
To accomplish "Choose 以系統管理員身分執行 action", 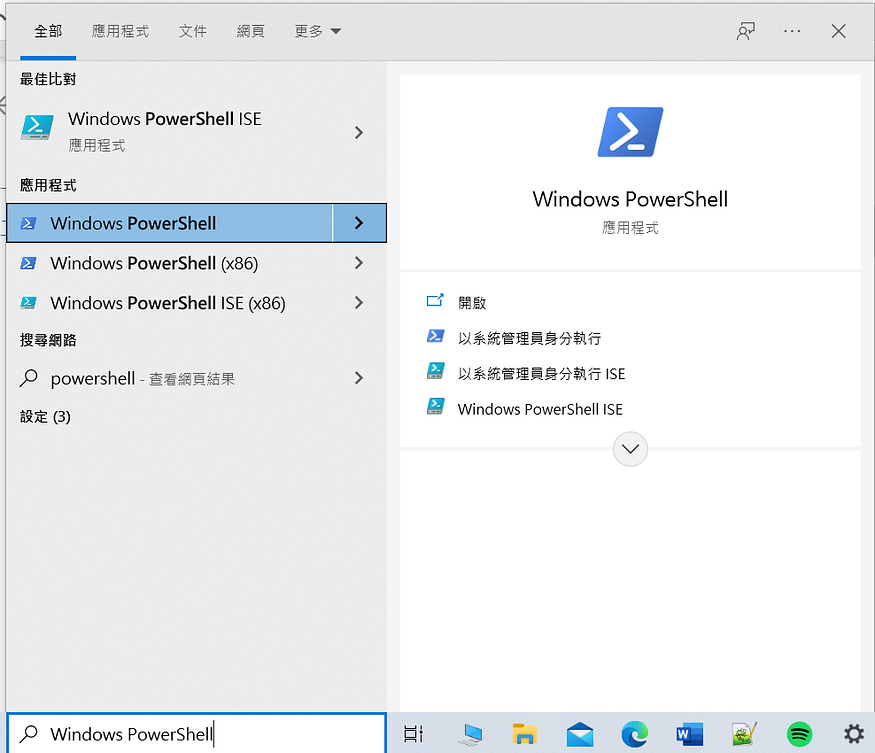I will [x=529, y=338].
